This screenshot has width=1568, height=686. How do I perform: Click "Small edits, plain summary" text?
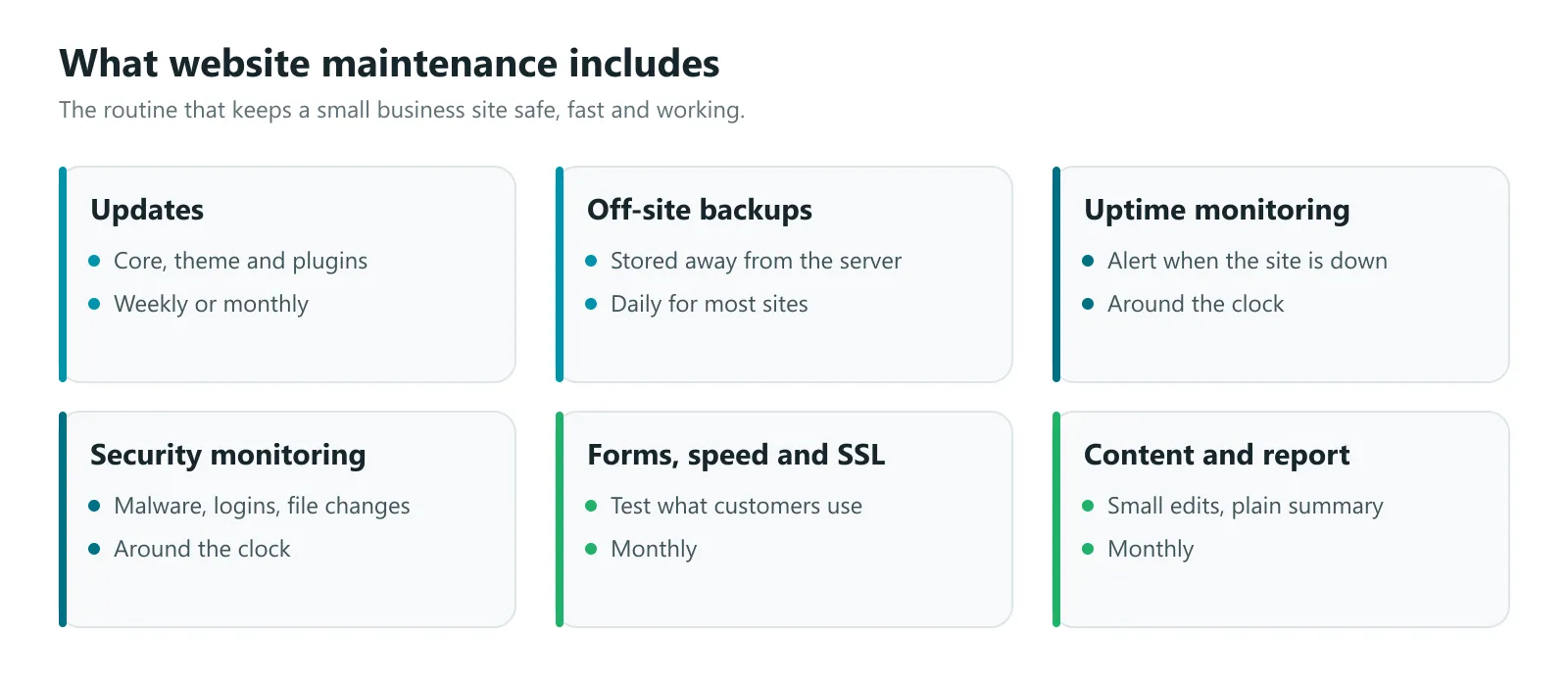point(1246,506)
